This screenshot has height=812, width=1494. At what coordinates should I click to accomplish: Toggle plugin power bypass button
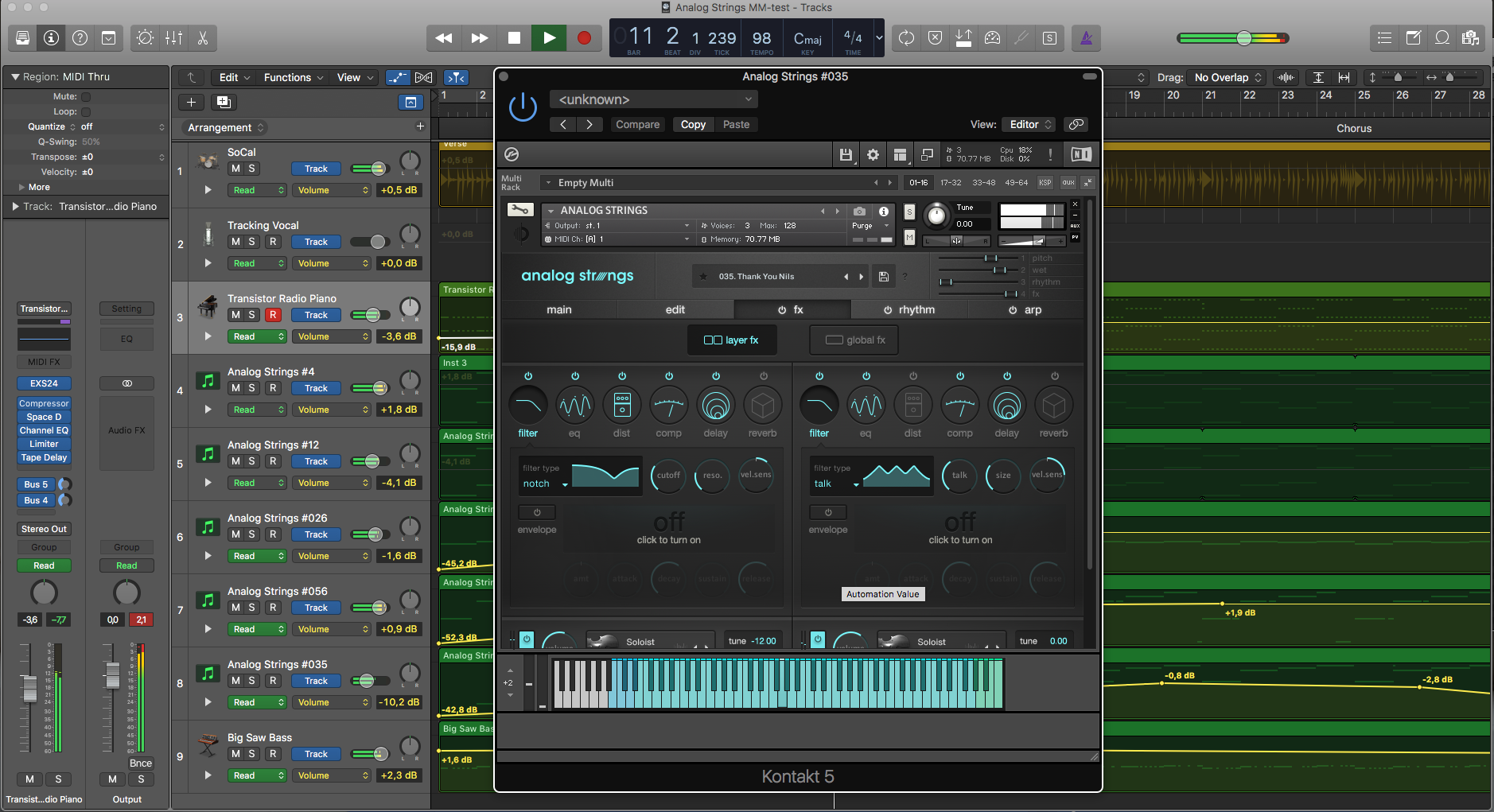[x=523, y=107]
